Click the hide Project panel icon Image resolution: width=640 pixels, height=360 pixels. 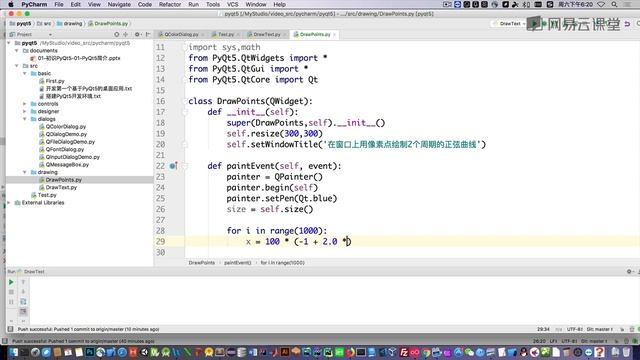[x=148, y=35]
